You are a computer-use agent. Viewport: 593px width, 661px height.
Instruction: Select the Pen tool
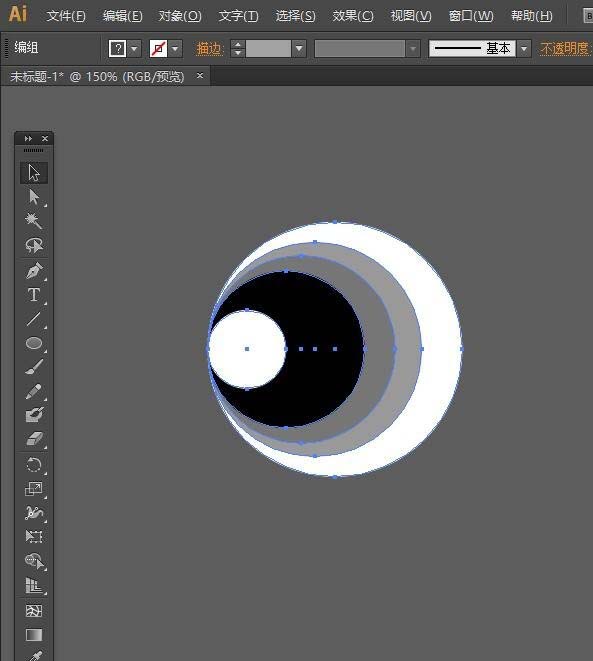coord(34,271)
